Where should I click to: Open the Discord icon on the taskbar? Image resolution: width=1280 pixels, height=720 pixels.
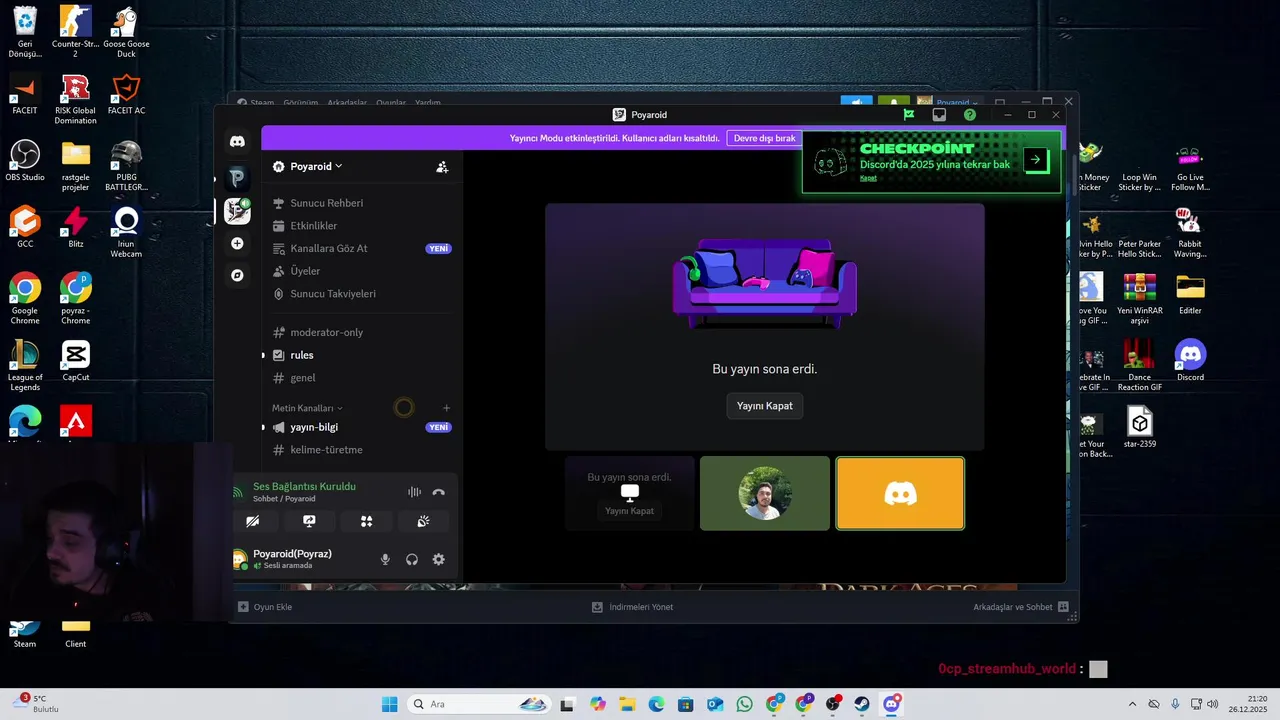click(891, 704)
